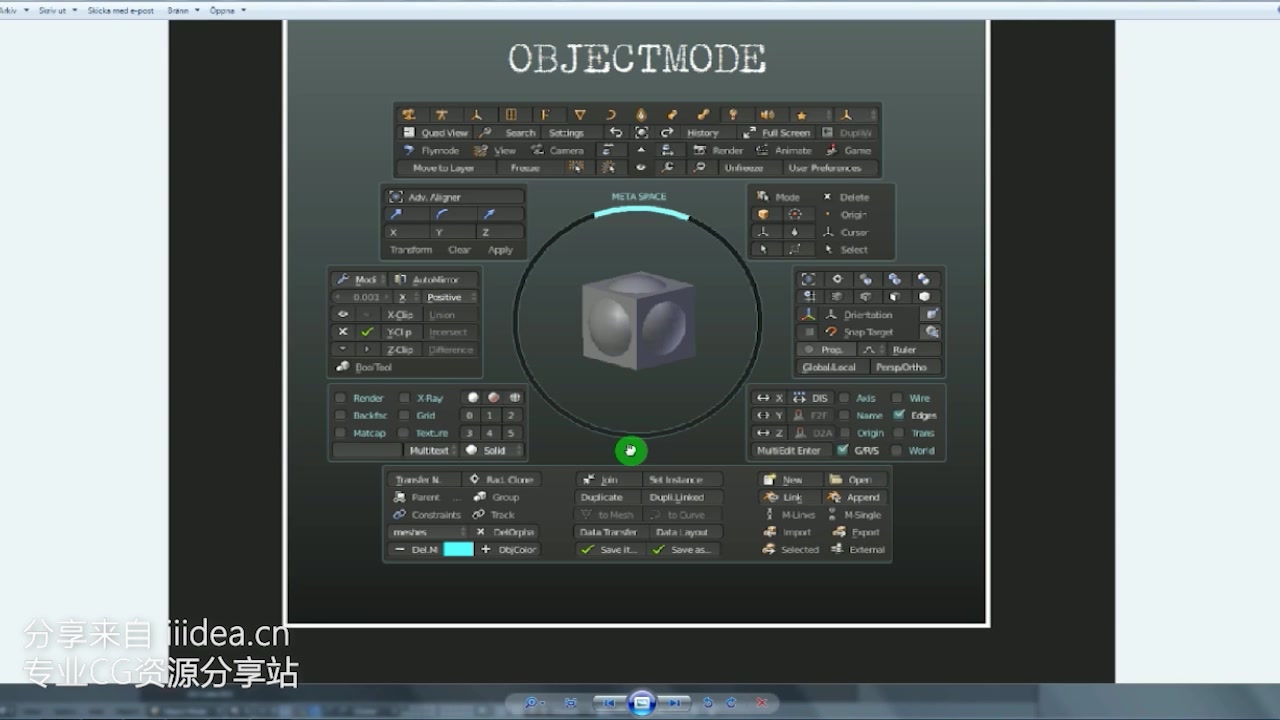1280x720 pixels.
Task: Open the Öppna dropdown in the toolbar
Action: point(229,10)
